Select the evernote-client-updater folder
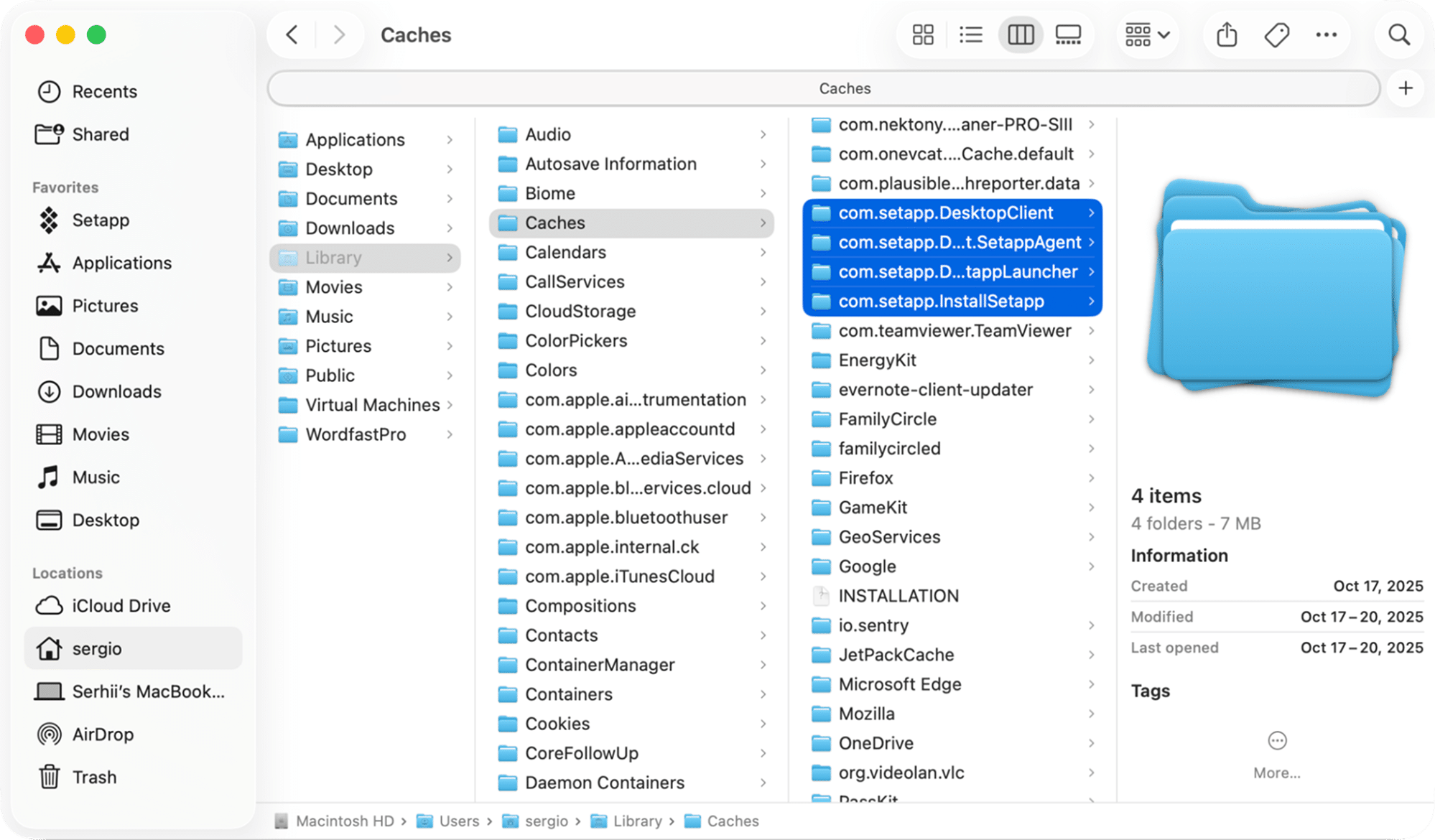Image resolution: width=1435 pixels, height=840 pixels. coord(952,389)
